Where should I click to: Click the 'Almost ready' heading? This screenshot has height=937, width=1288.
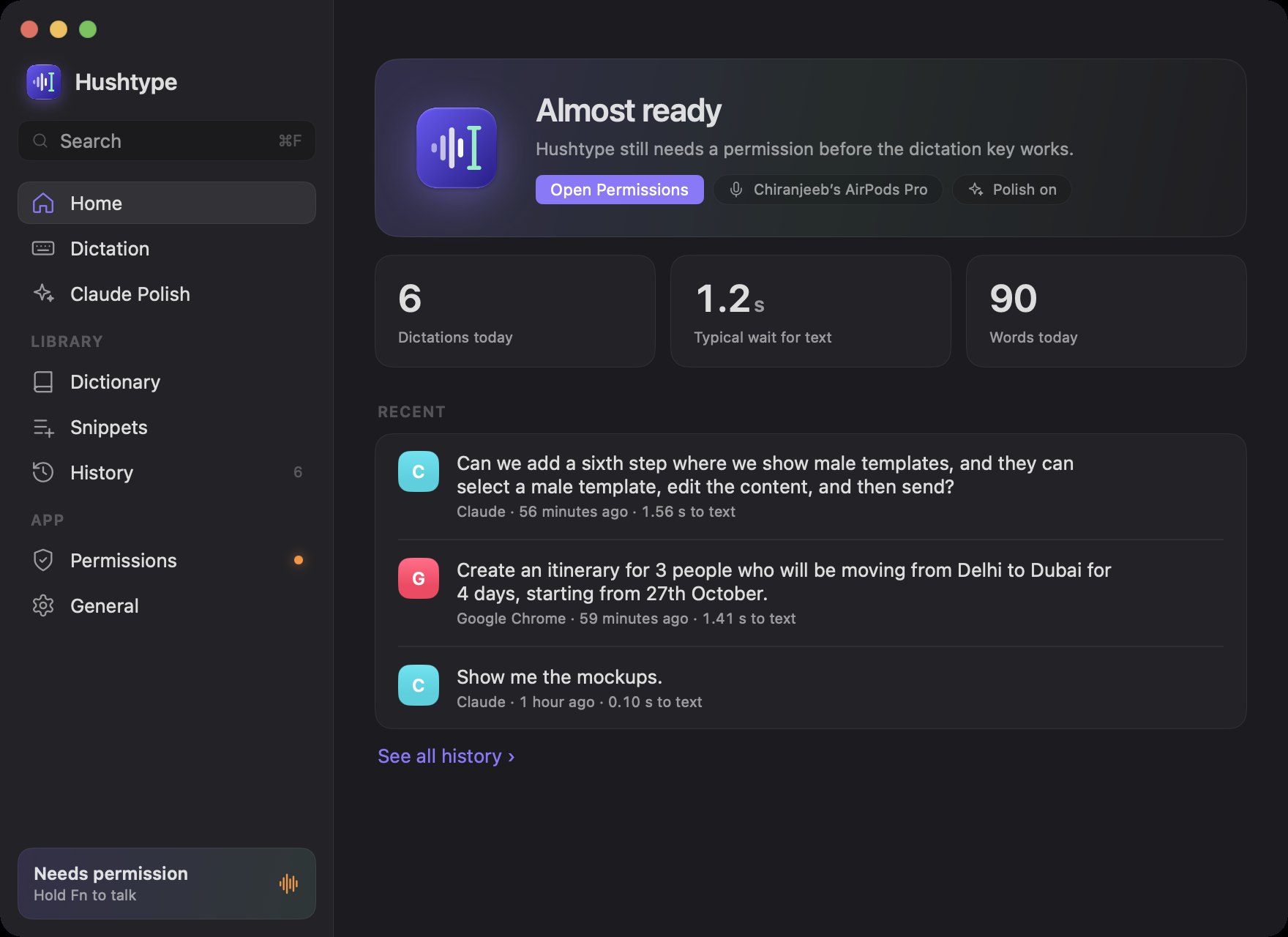click(629, 111)
